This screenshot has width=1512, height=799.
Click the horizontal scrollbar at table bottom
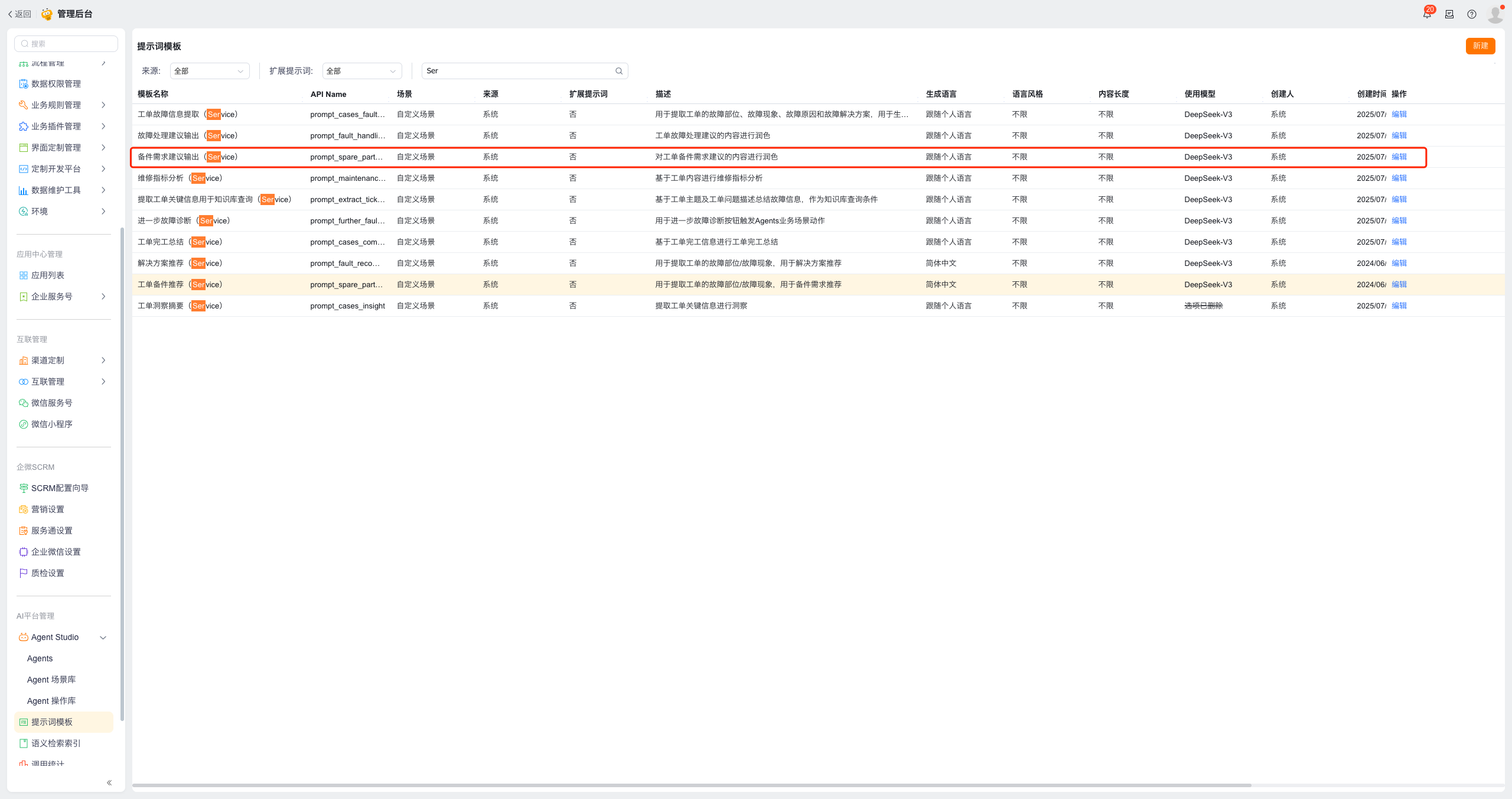tap(691, 785)
